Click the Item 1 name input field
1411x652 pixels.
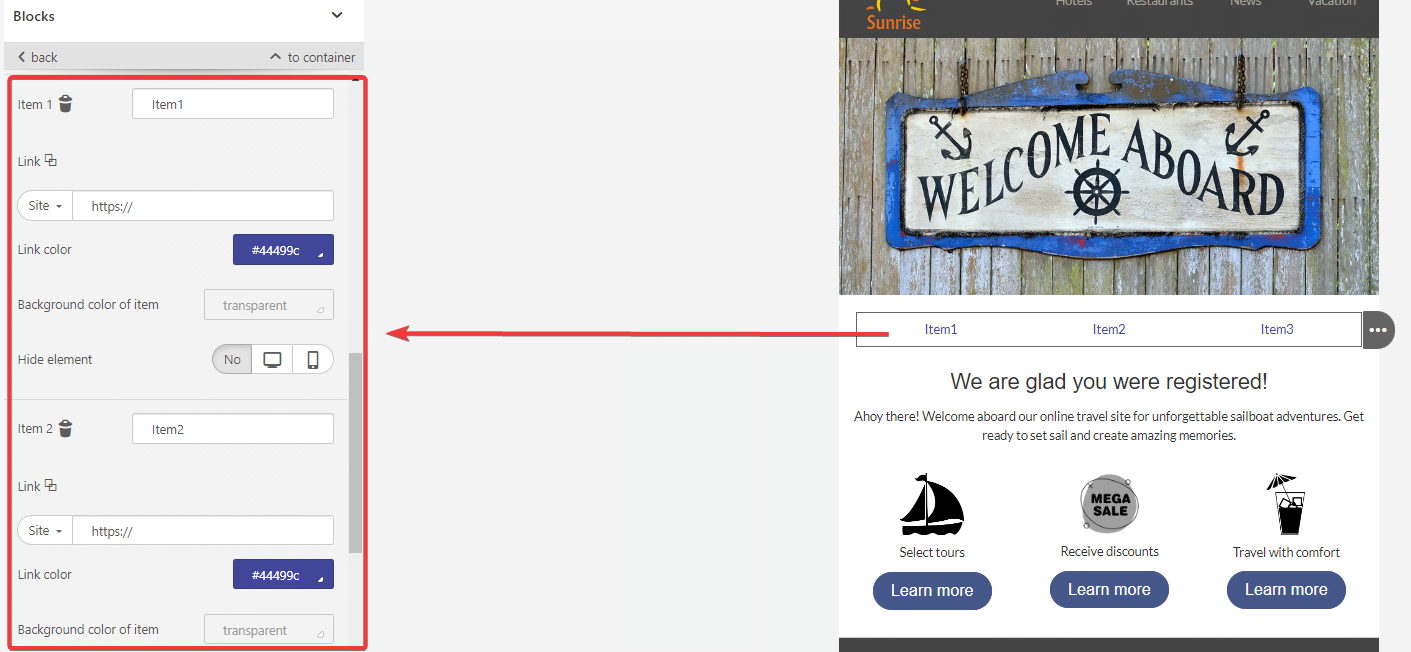coord(233,104)
